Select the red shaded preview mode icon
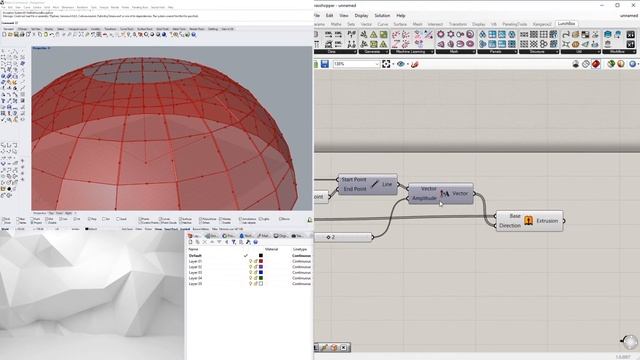This screenshot has height=360, width=640. coord(596,64)
